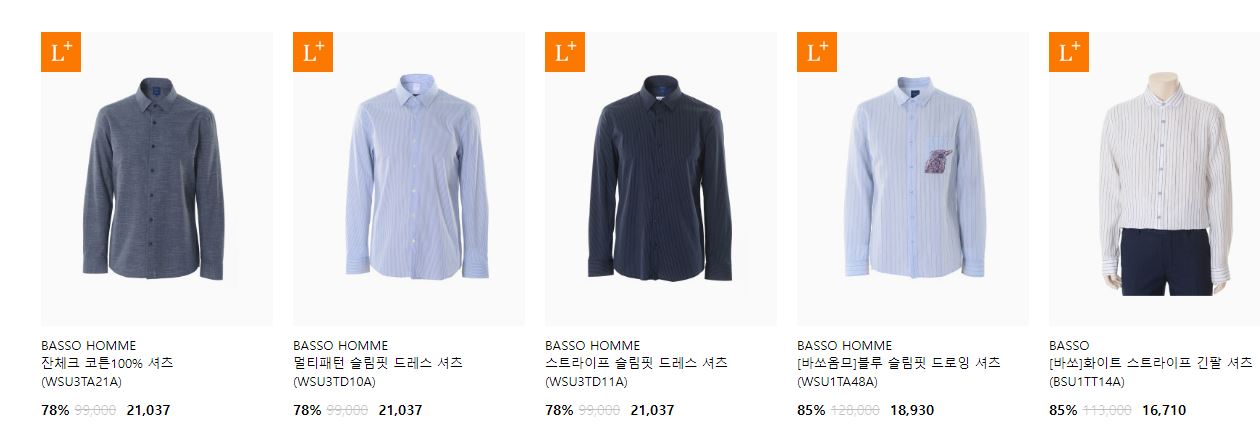This screenshot has width=1260, height=443.
Task: Open the gray check cotton shirt image
Action: (x=157, y=179)
